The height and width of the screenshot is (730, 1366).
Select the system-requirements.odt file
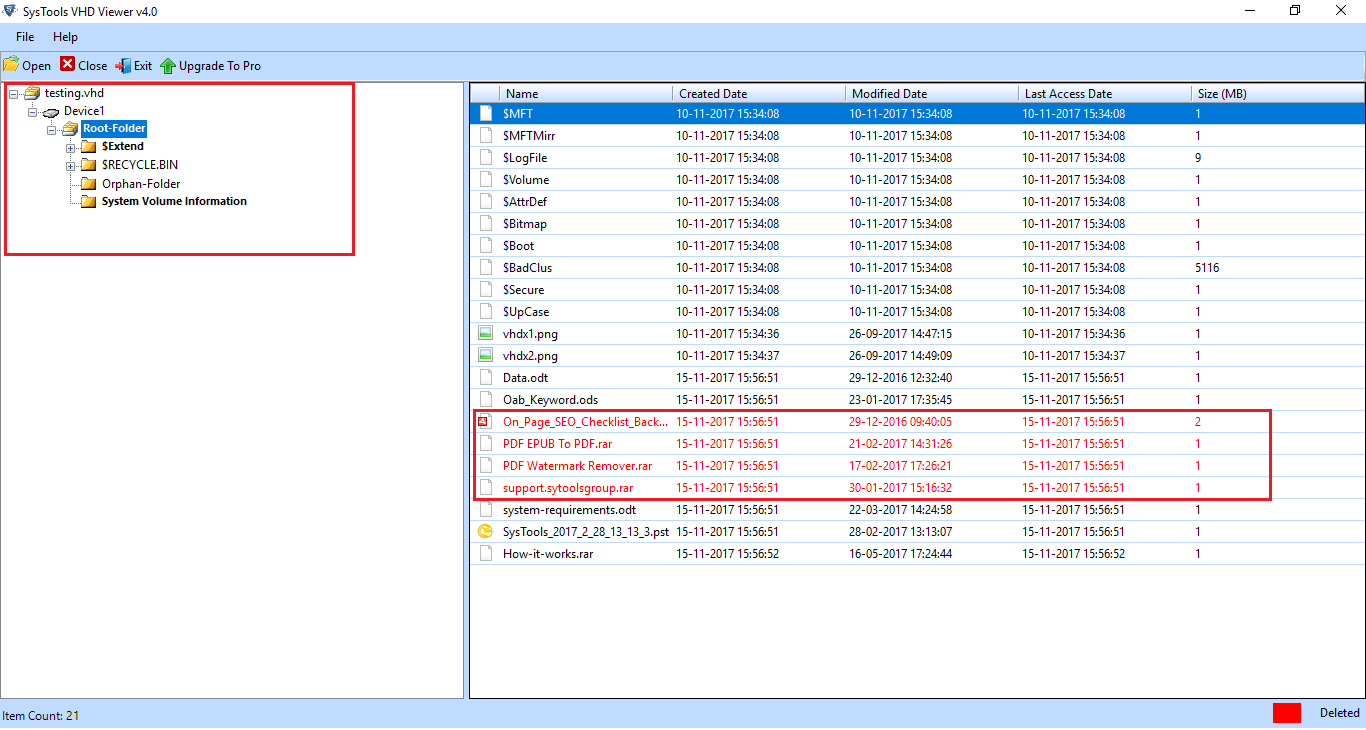click(569, 510)
